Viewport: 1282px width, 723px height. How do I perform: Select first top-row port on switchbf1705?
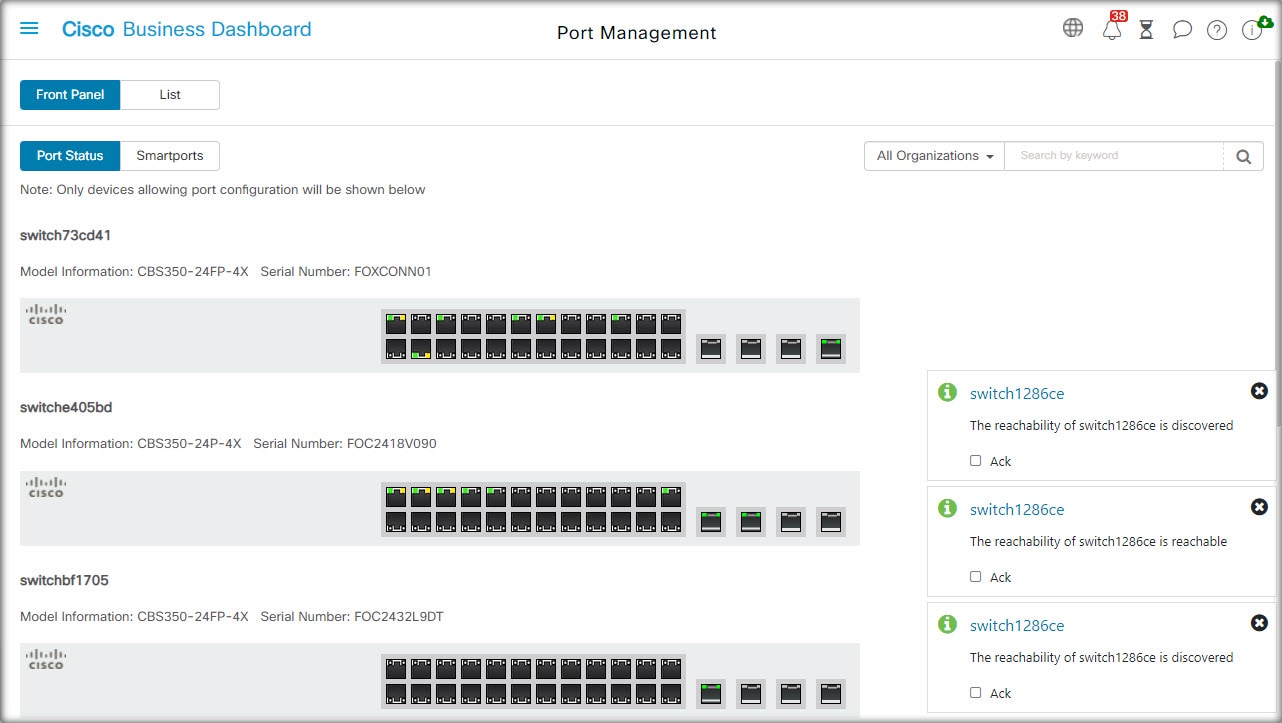396,668
